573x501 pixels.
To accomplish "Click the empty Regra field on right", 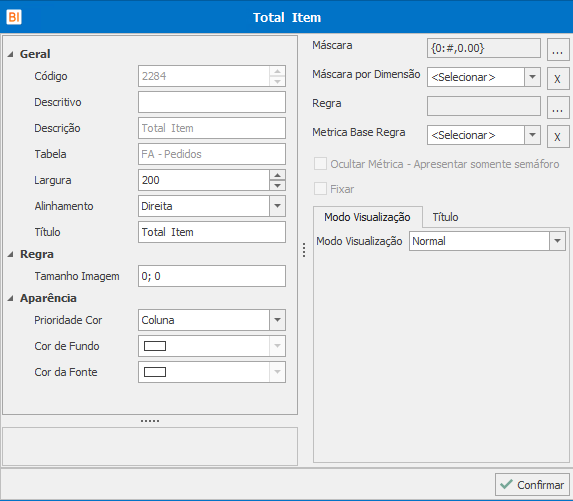I will (484, 106).
